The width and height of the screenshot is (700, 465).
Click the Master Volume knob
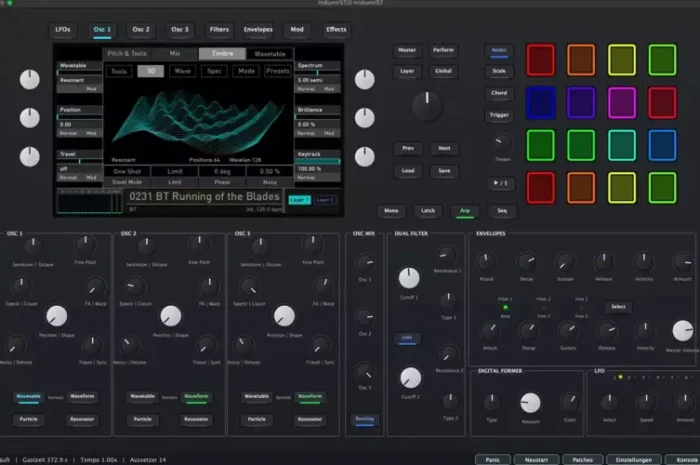(683, 331)
